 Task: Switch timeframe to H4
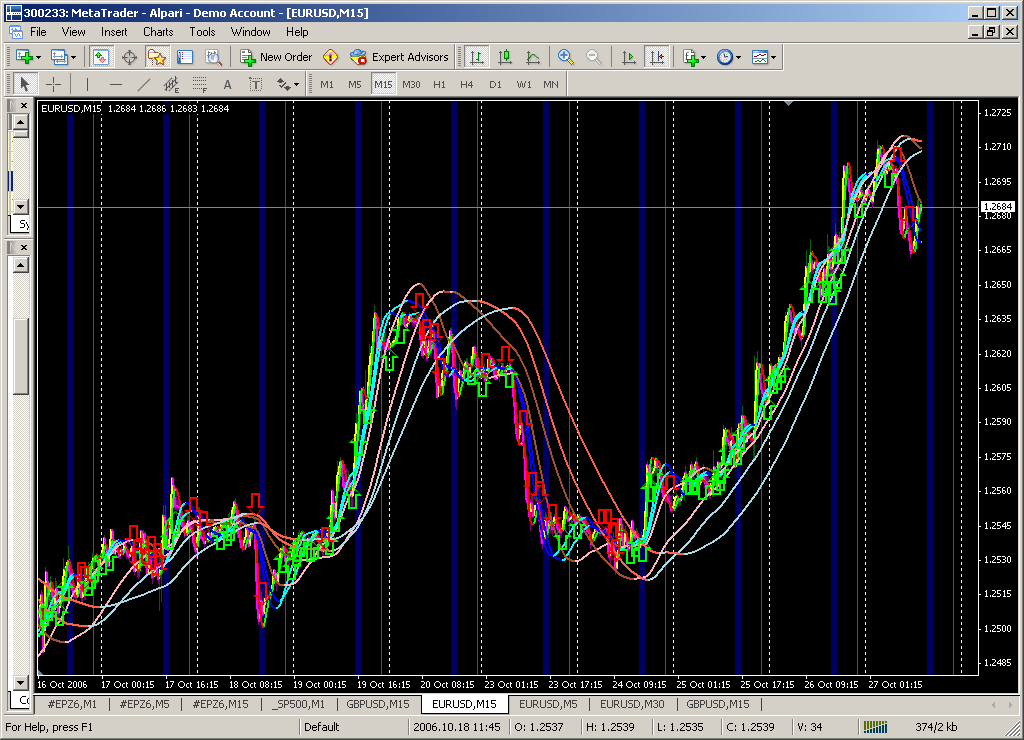coord(466,84)
